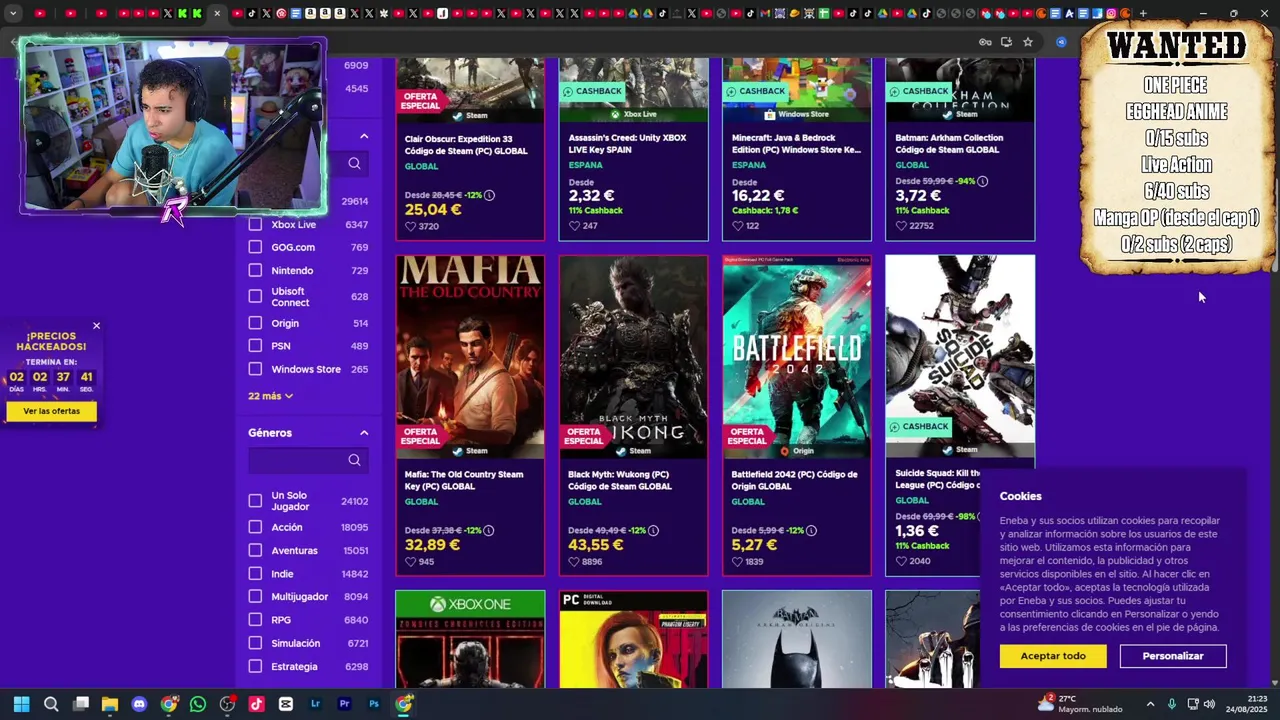1280x720 pixels.
Task: Add Assassin's Creed Unity to wishlist heart
Action: point(574,226)
